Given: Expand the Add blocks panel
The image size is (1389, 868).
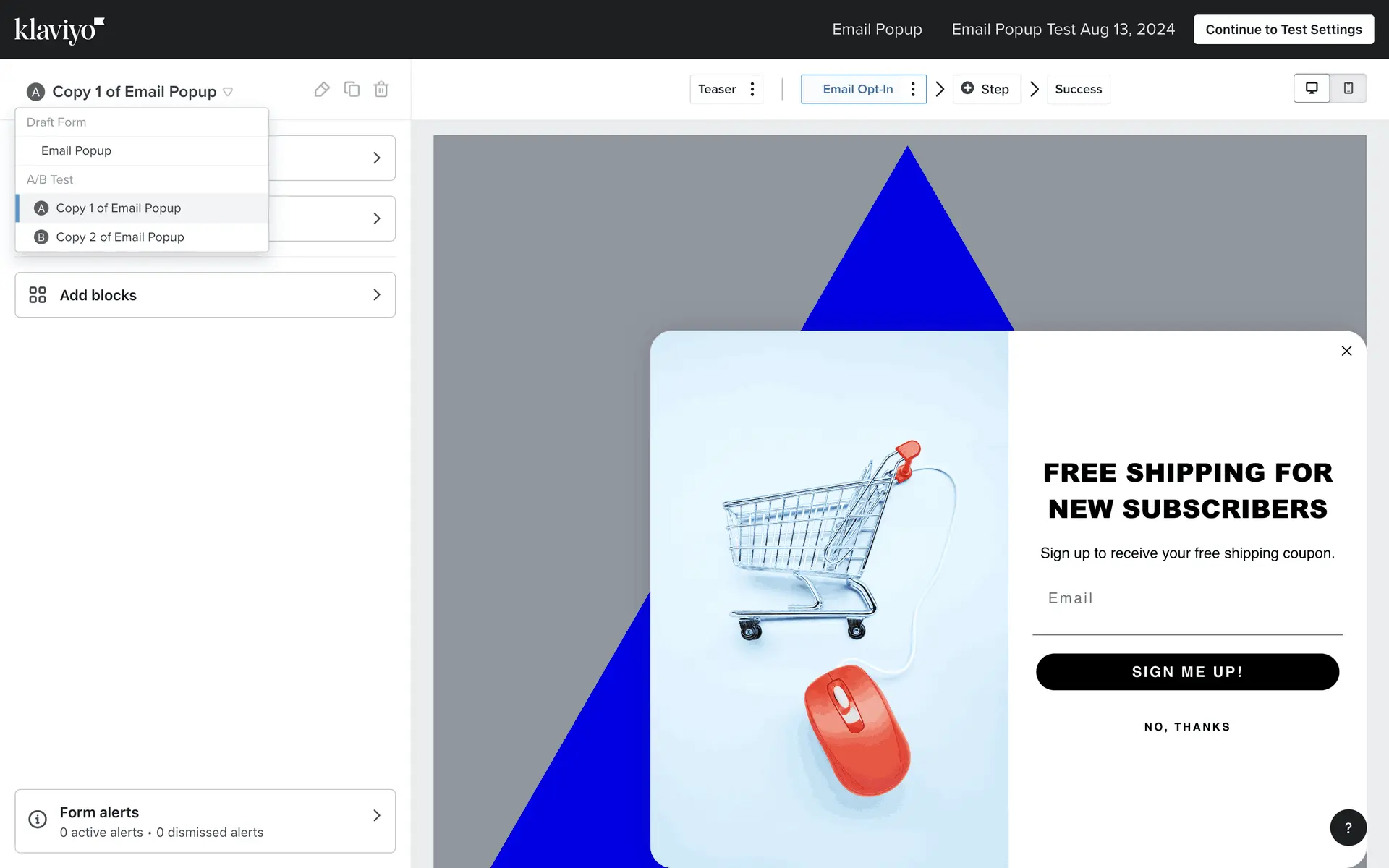Looking at the screenshot, I should (205, 295).
